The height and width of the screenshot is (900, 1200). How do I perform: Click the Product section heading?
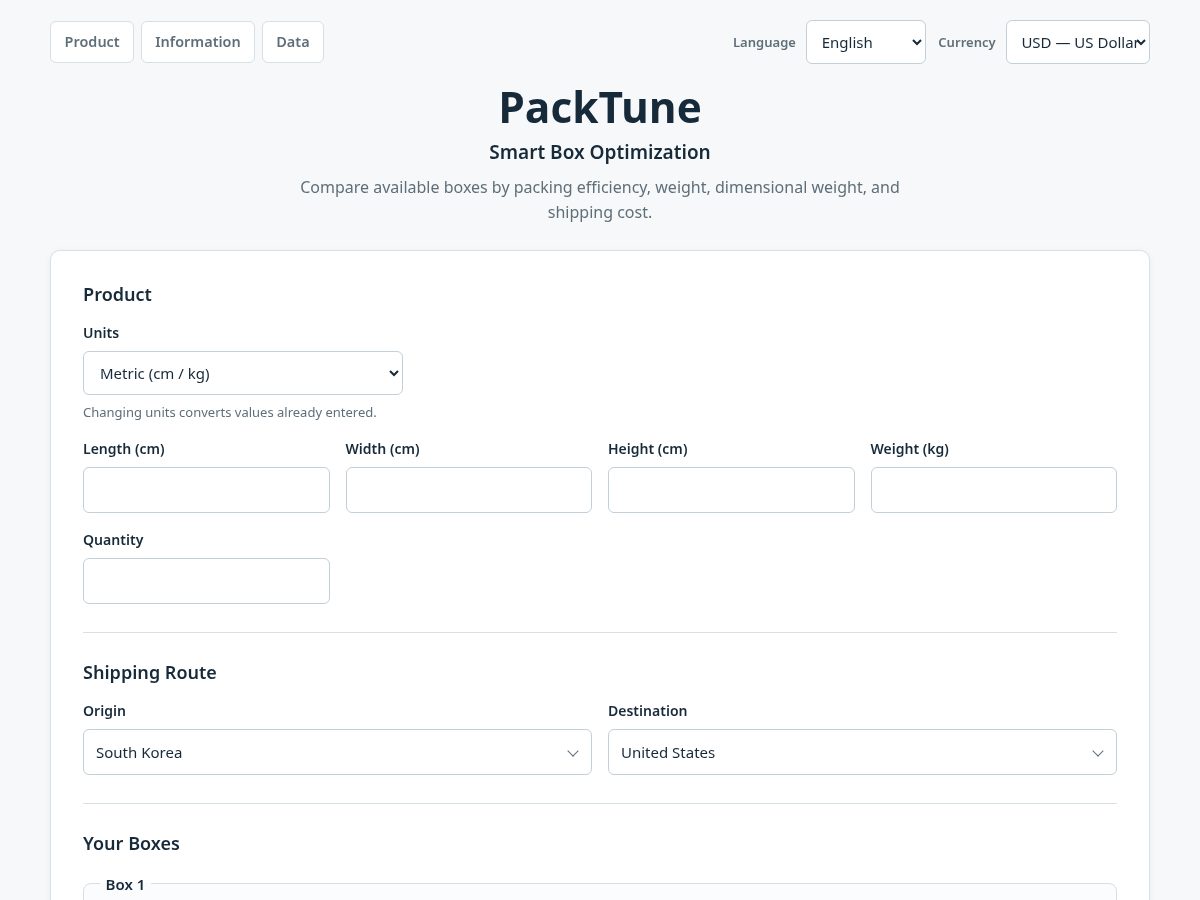tap(117, 294)
